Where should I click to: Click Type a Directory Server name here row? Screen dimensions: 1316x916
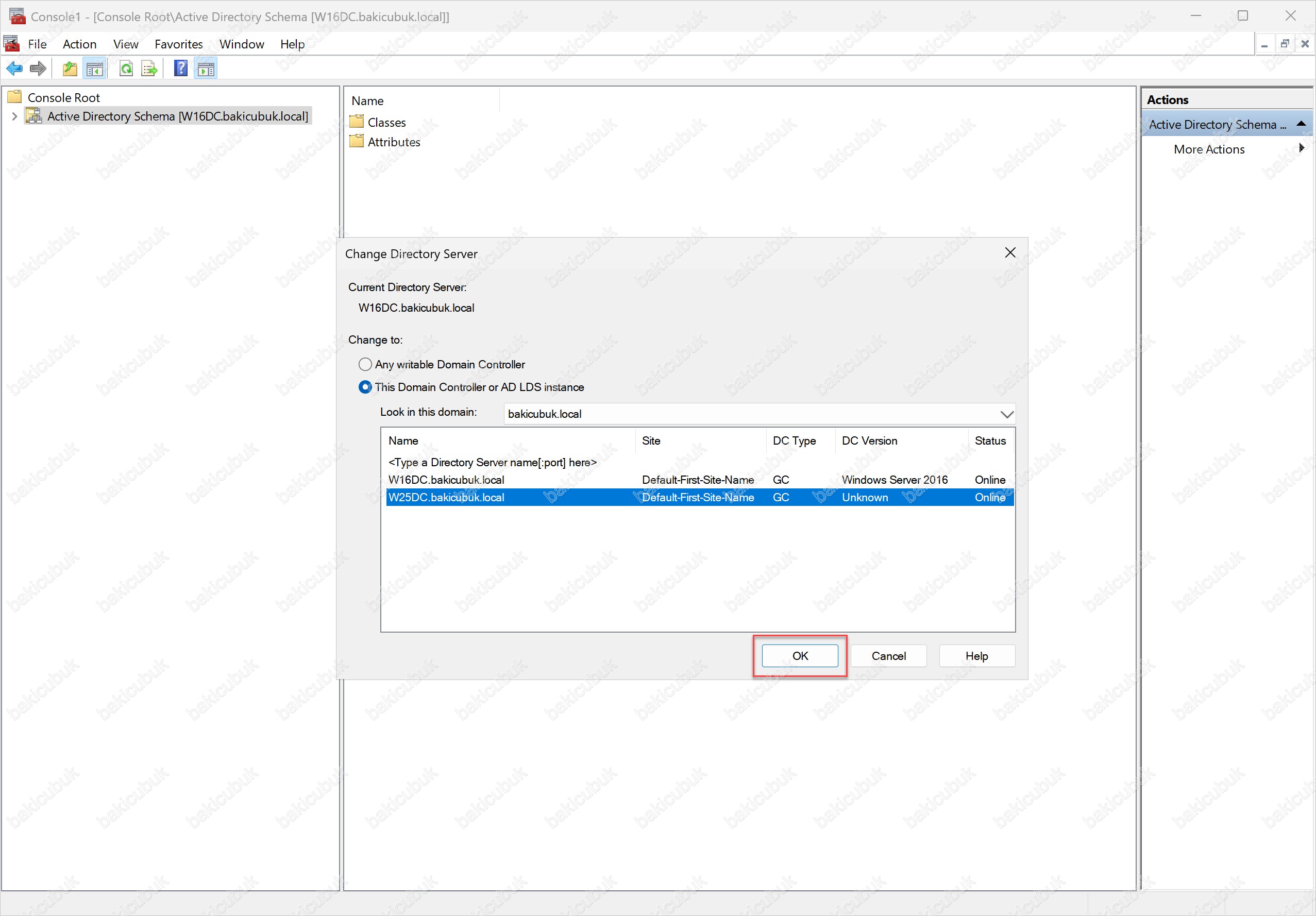(x=493, y=463)
